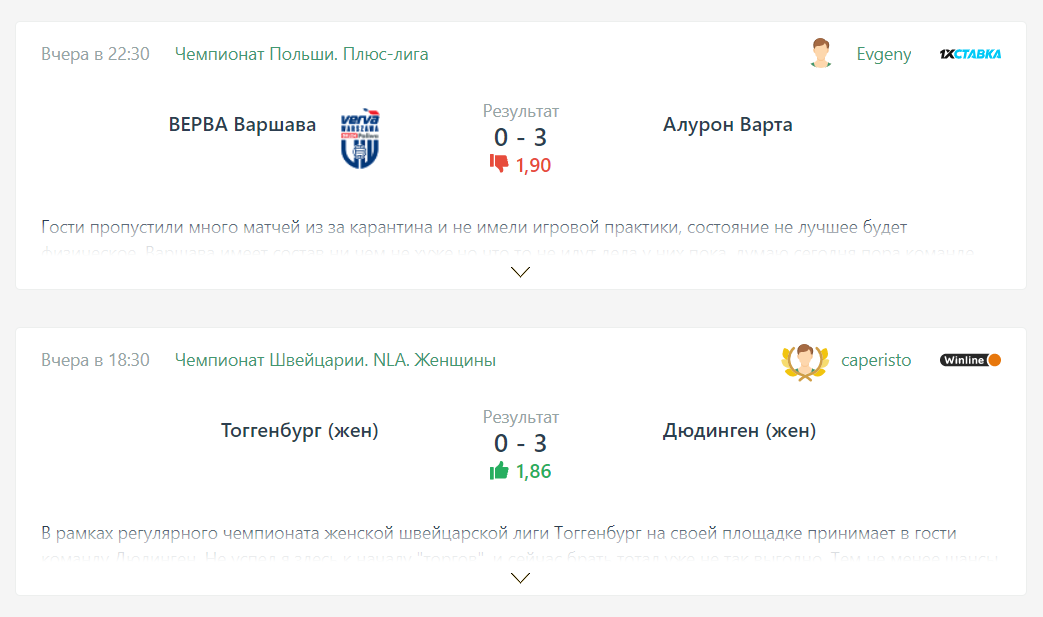This screenshot has height=617, width=1043.
Task: Click caperisto's laurel avatar icon
Action: [x=805, y=361]
